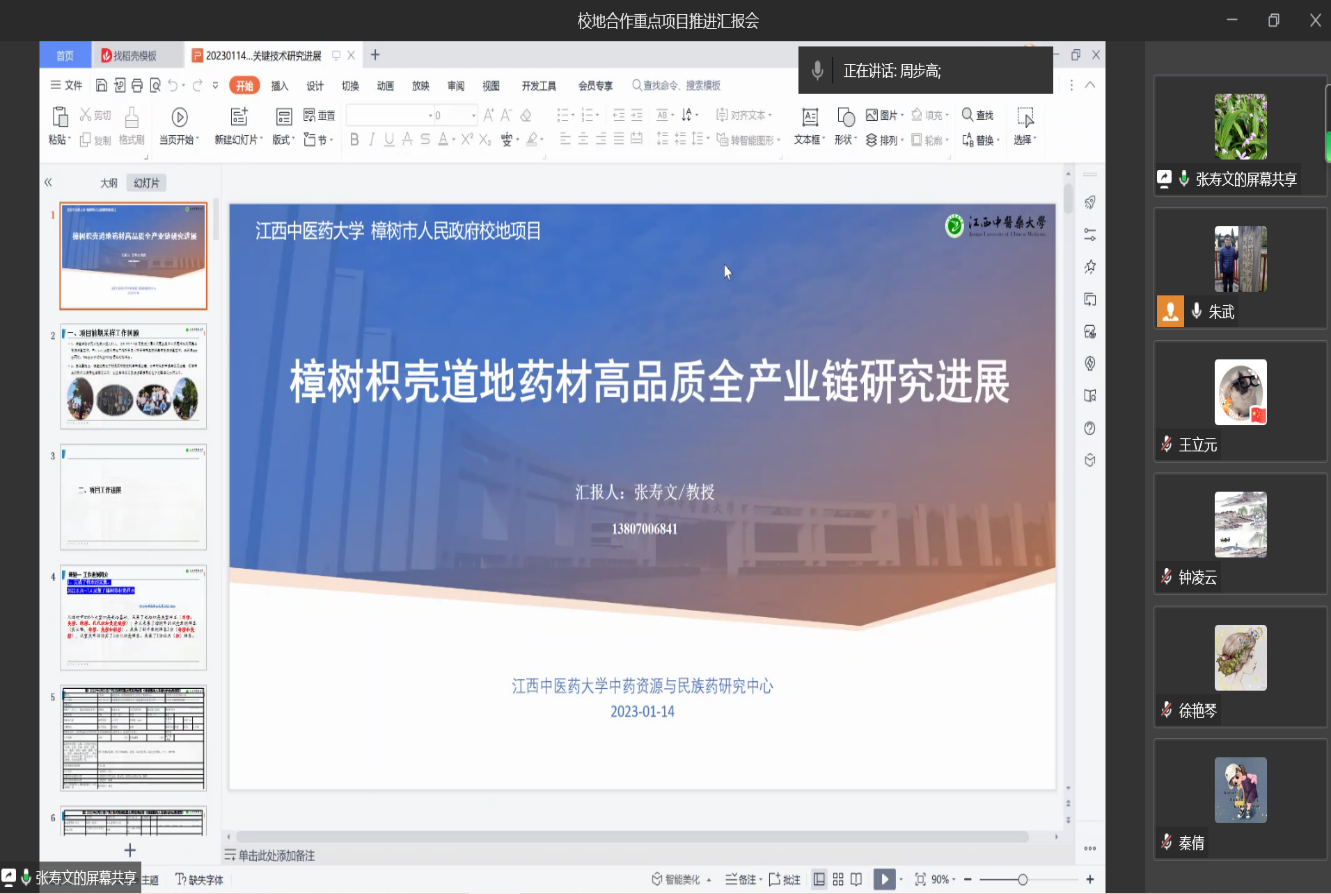Click the add slide plus below thumbnails
1331x894 pixels.
coord(129,850)
